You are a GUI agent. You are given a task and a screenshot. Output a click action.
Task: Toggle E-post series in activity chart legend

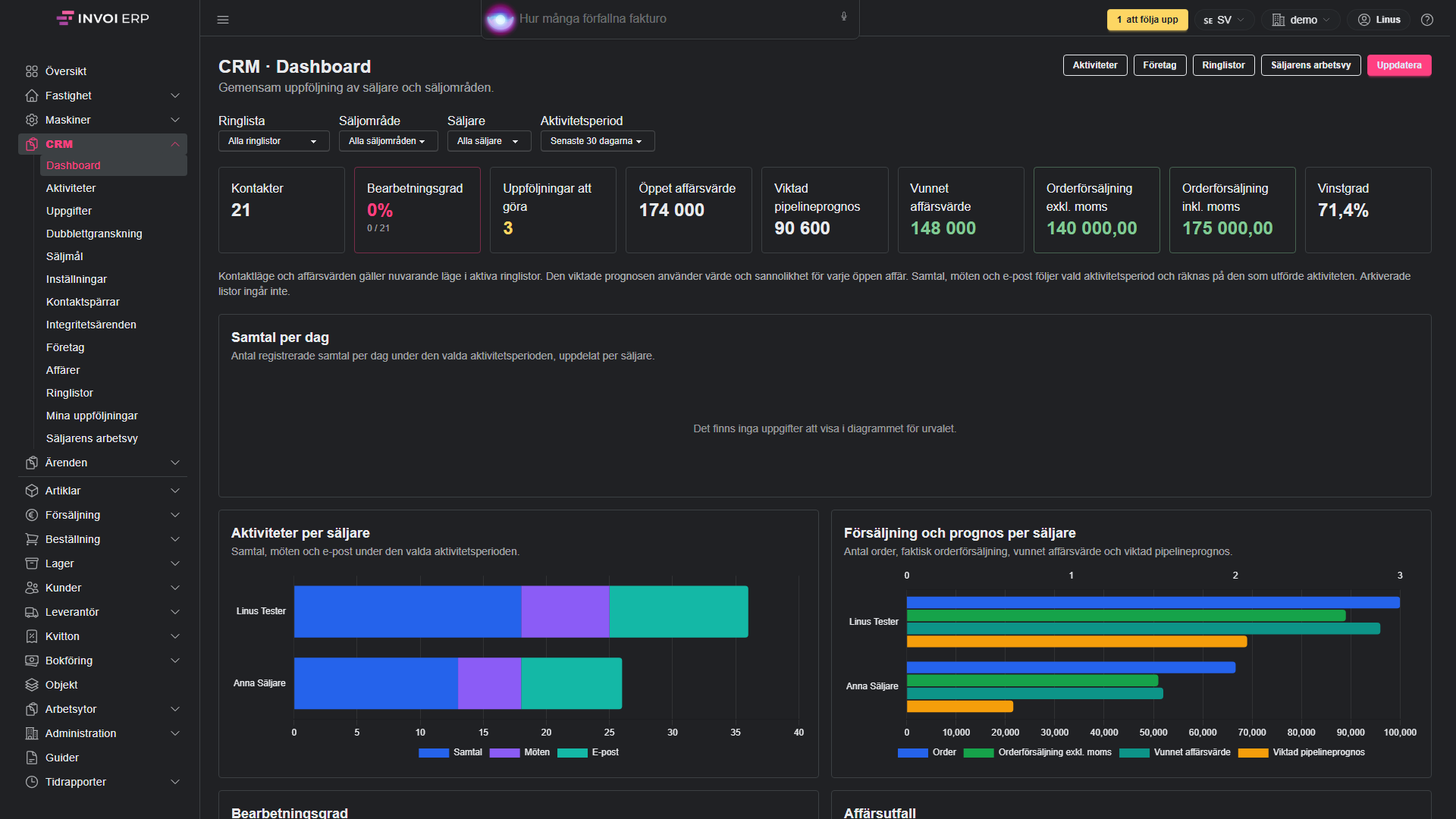tap(588, 752)
